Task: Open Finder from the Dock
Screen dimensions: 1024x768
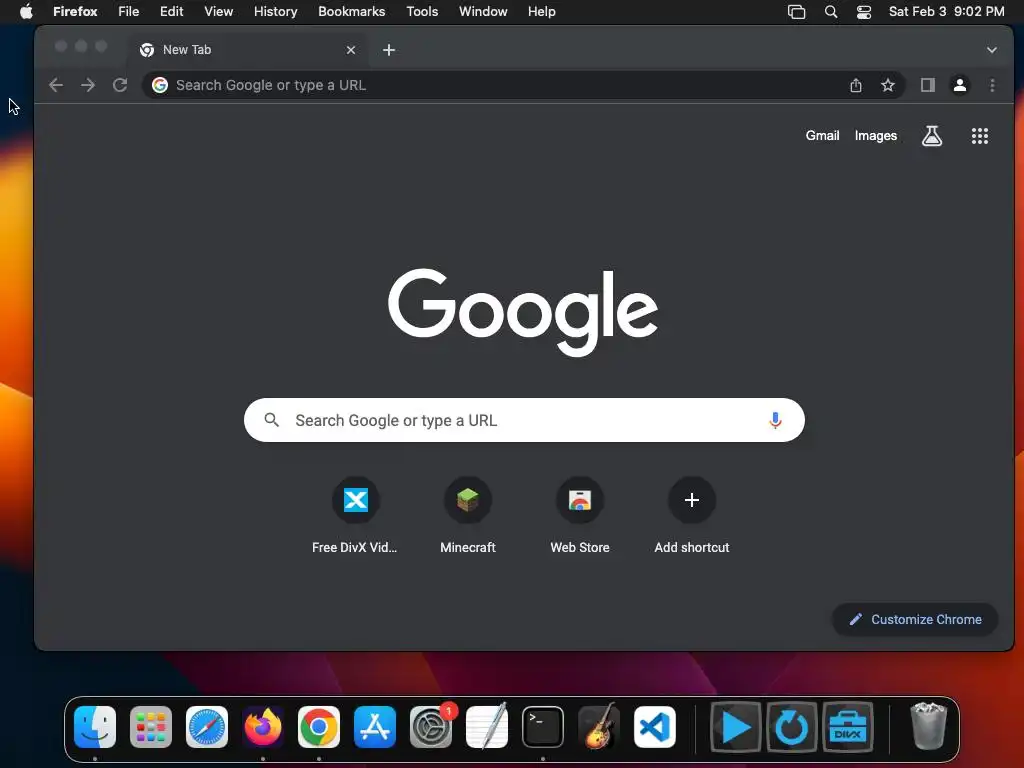Action: [95, 727]
